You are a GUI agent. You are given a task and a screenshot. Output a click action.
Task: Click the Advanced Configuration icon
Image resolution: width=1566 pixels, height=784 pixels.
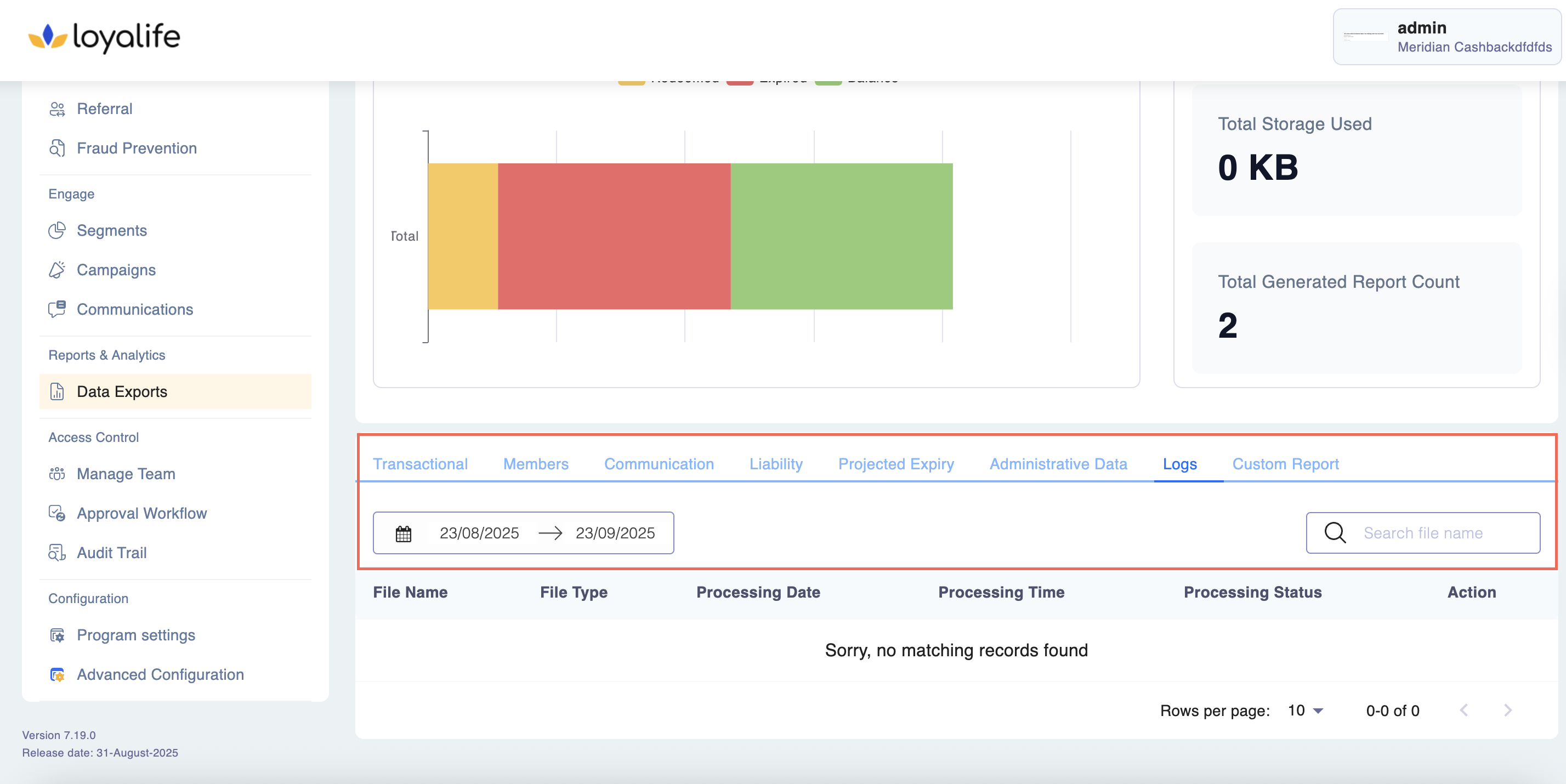(x=57, y=674)
